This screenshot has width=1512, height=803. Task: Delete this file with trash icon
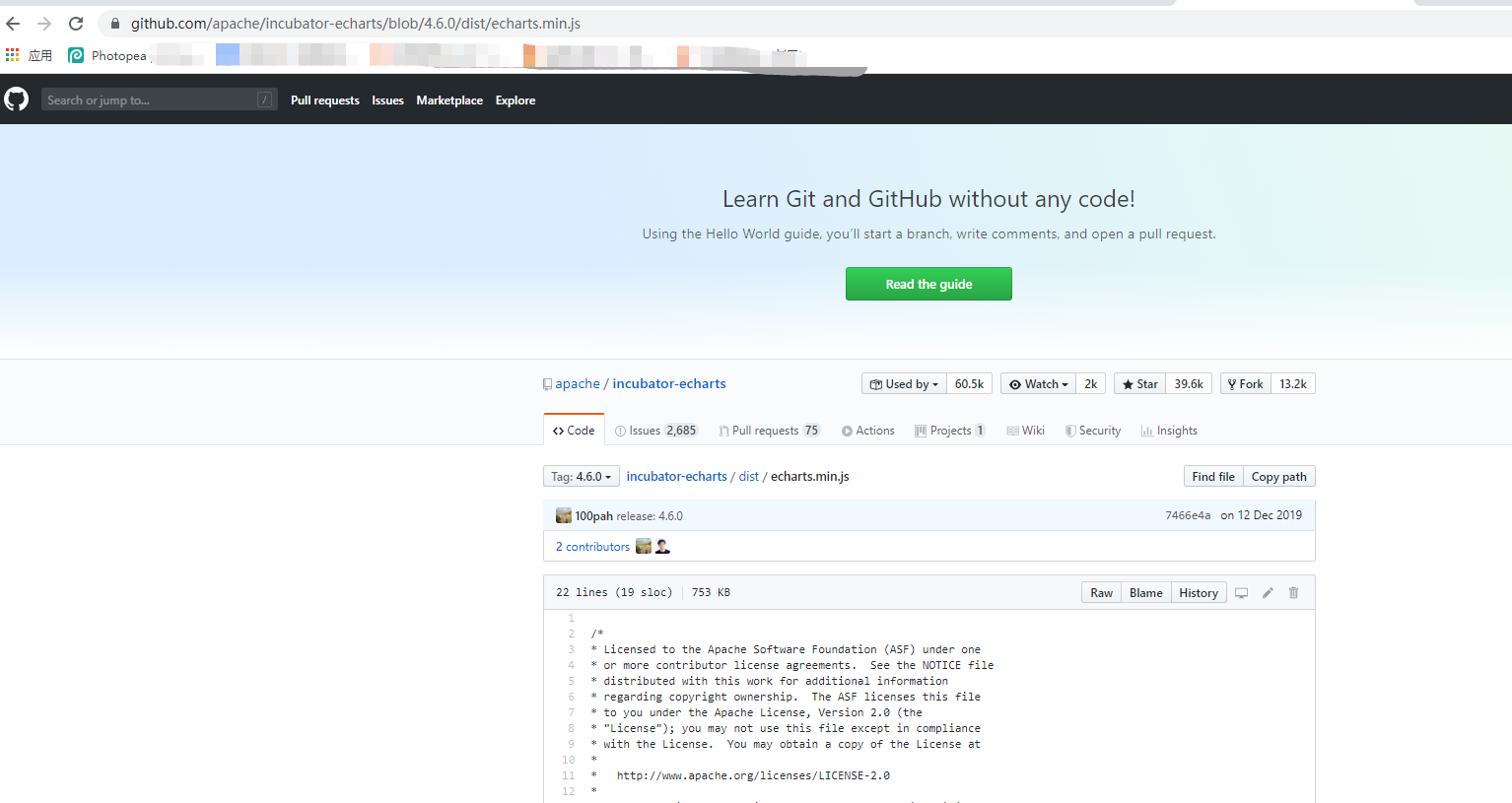click(1293, 593)
